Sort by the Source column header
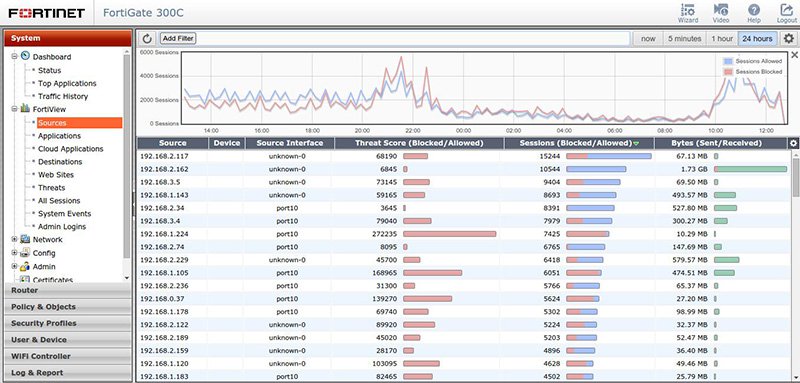Viewport: 800px width, 383px height. click(x=172, y=143)
